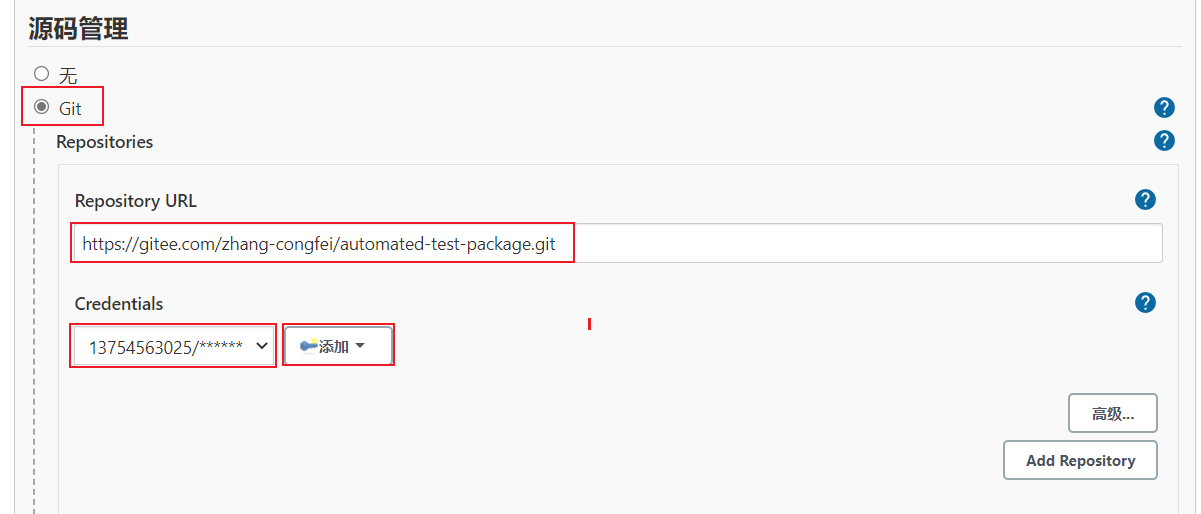The height and width of the screenshot is (514, 1201).
Task: Select the Git radio button
Action: pyautogui.click(x=41, y=107)
